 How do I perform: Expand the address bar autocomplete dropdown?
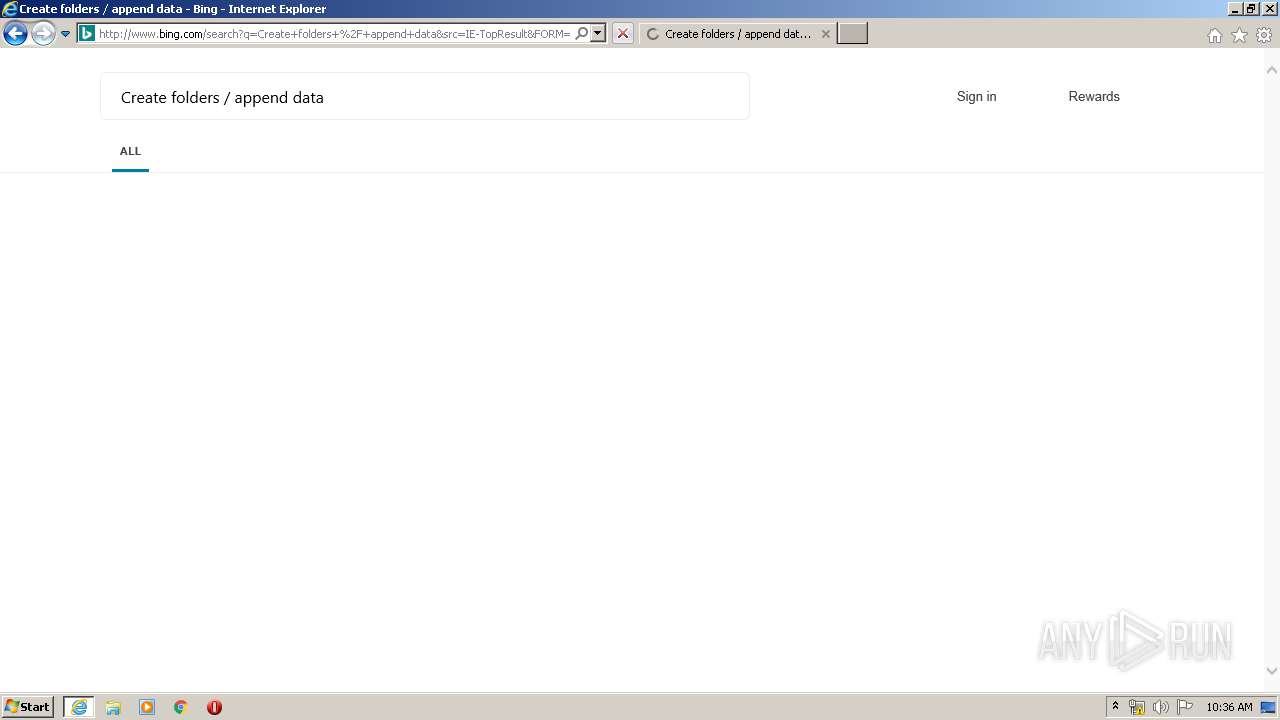(x=598, y=34)
